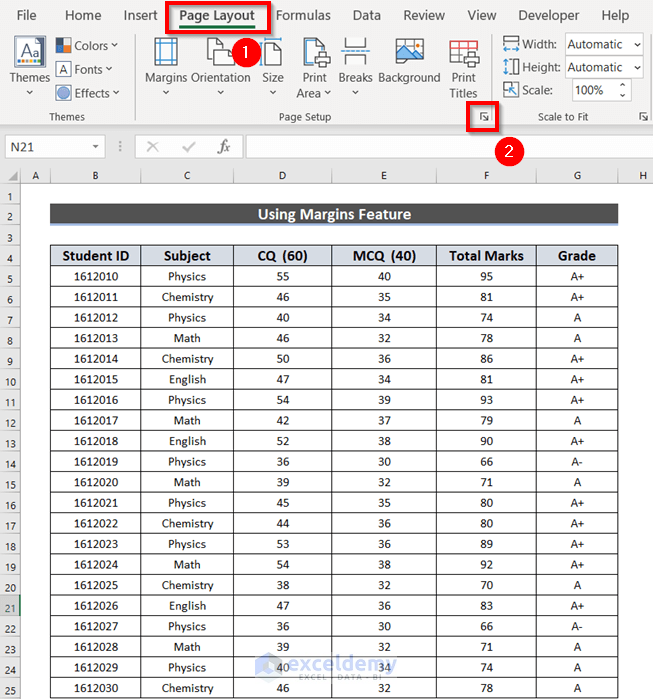Open the Breaks dropdown chevron

point(355,93)
